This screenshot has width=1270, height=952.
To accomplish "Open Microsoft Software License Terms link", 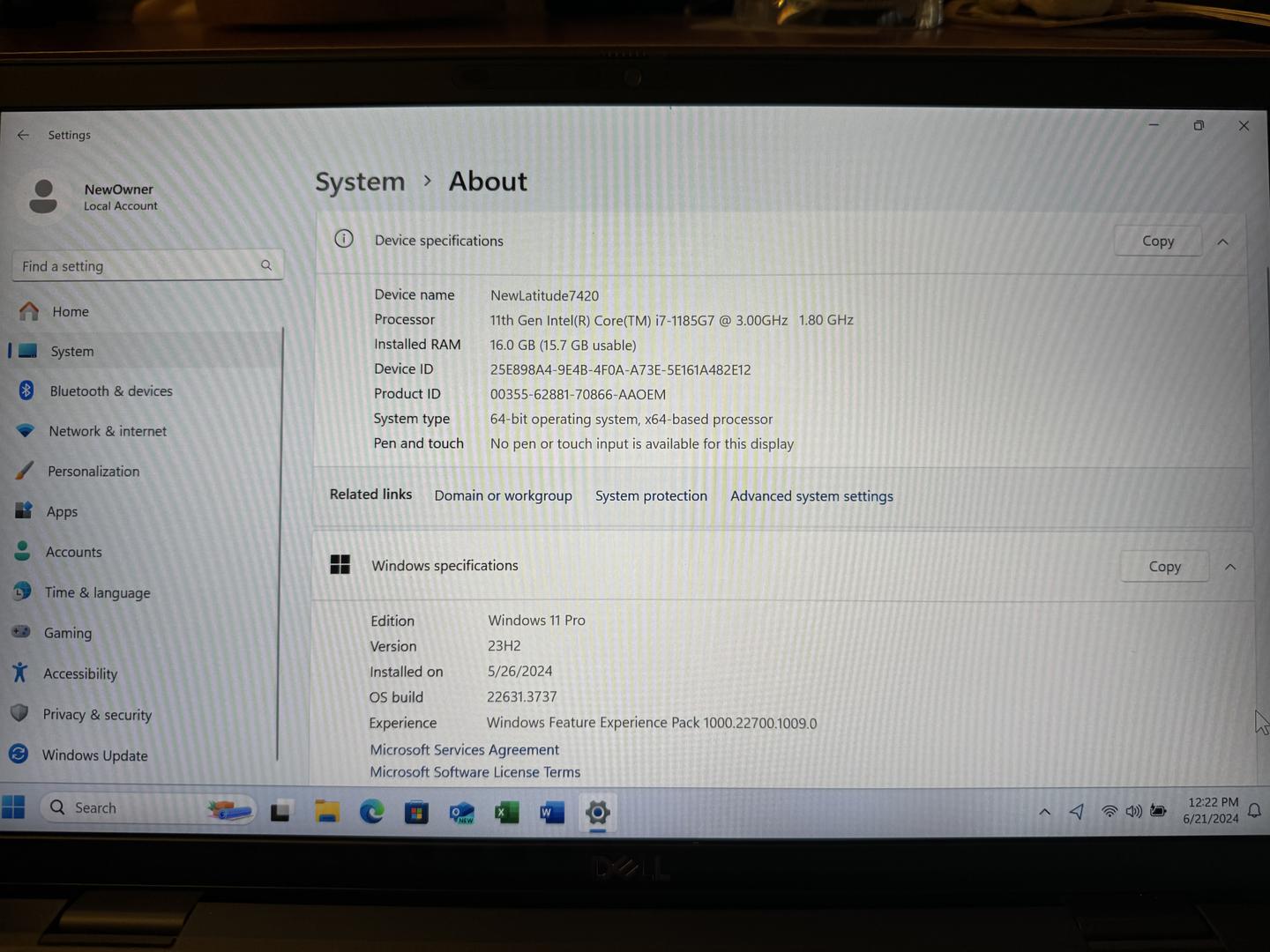I will pyautogui.click(x=474, y=771).
